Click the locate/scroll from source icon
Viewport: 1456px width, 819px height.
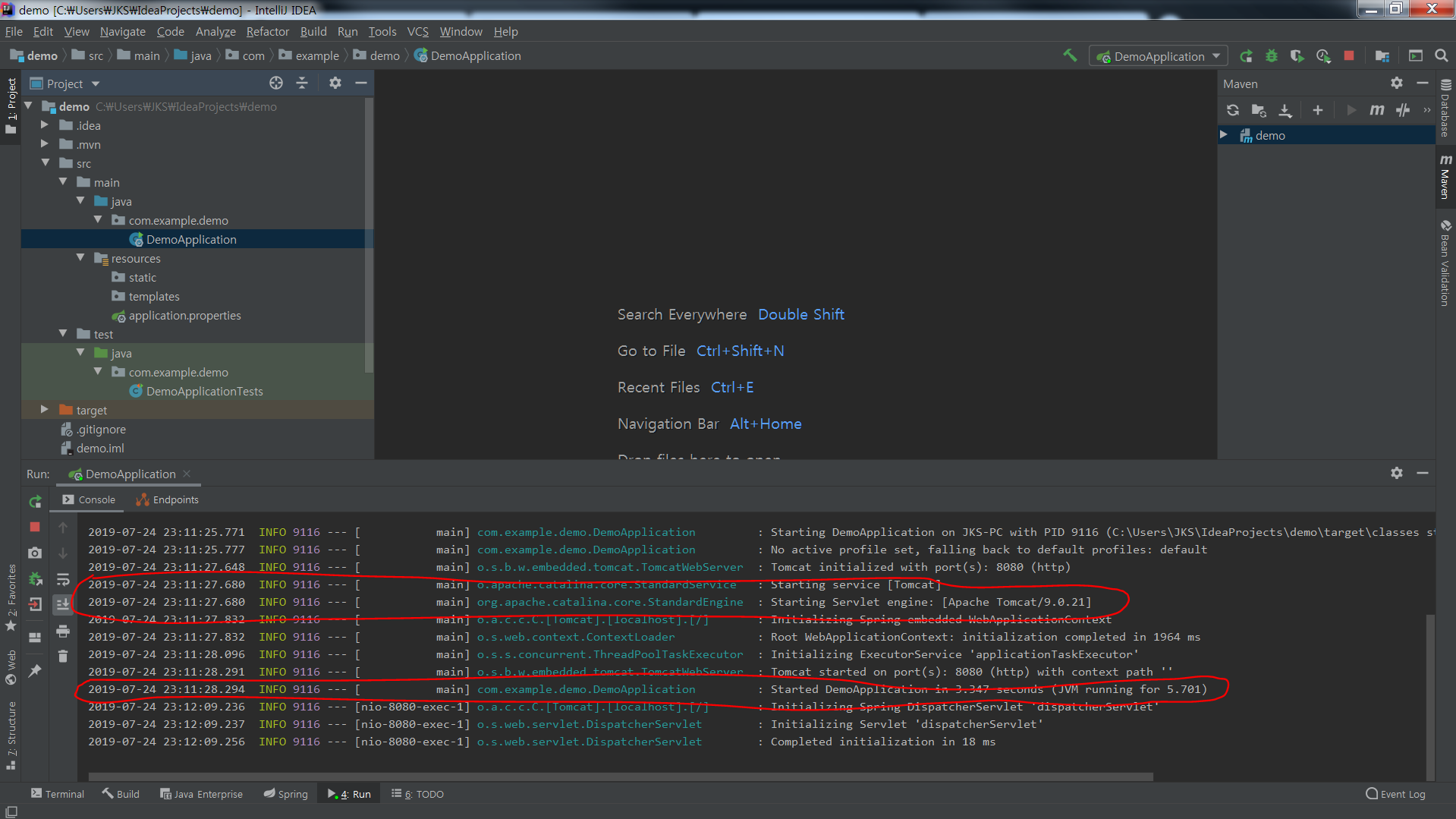tap(276, 83)
